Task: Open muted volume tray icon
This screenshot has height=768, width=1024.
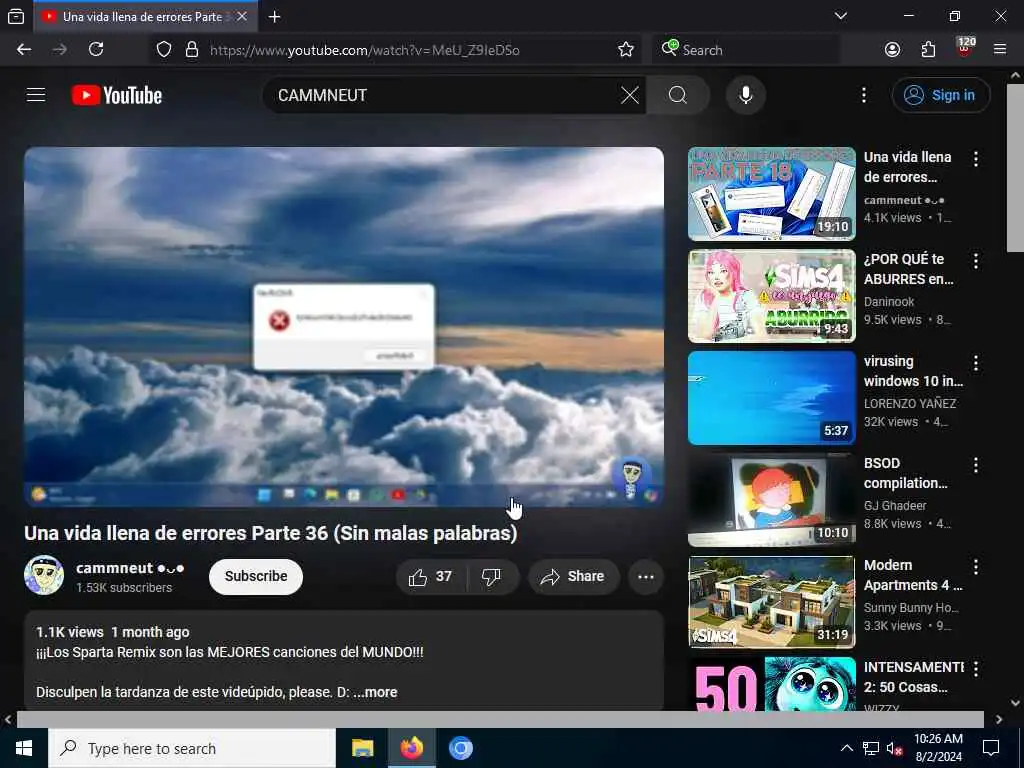Action: pos(894,748)
